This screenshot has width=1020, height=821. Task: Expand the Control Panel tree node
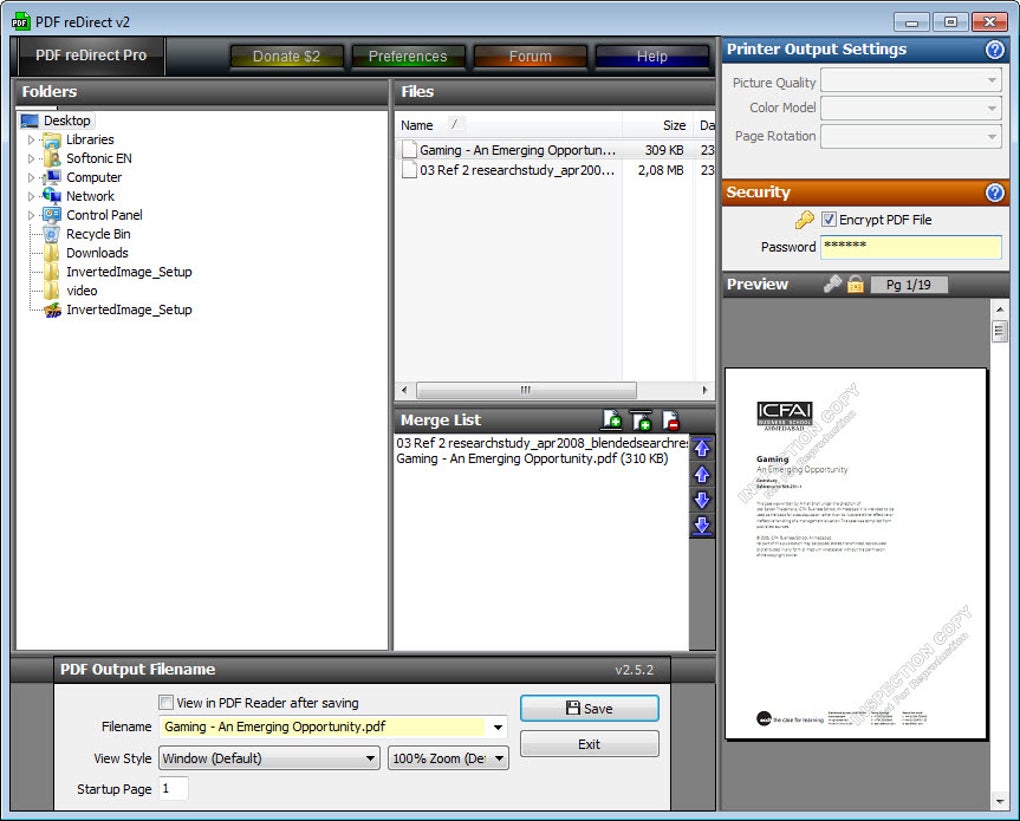[31, 215]
